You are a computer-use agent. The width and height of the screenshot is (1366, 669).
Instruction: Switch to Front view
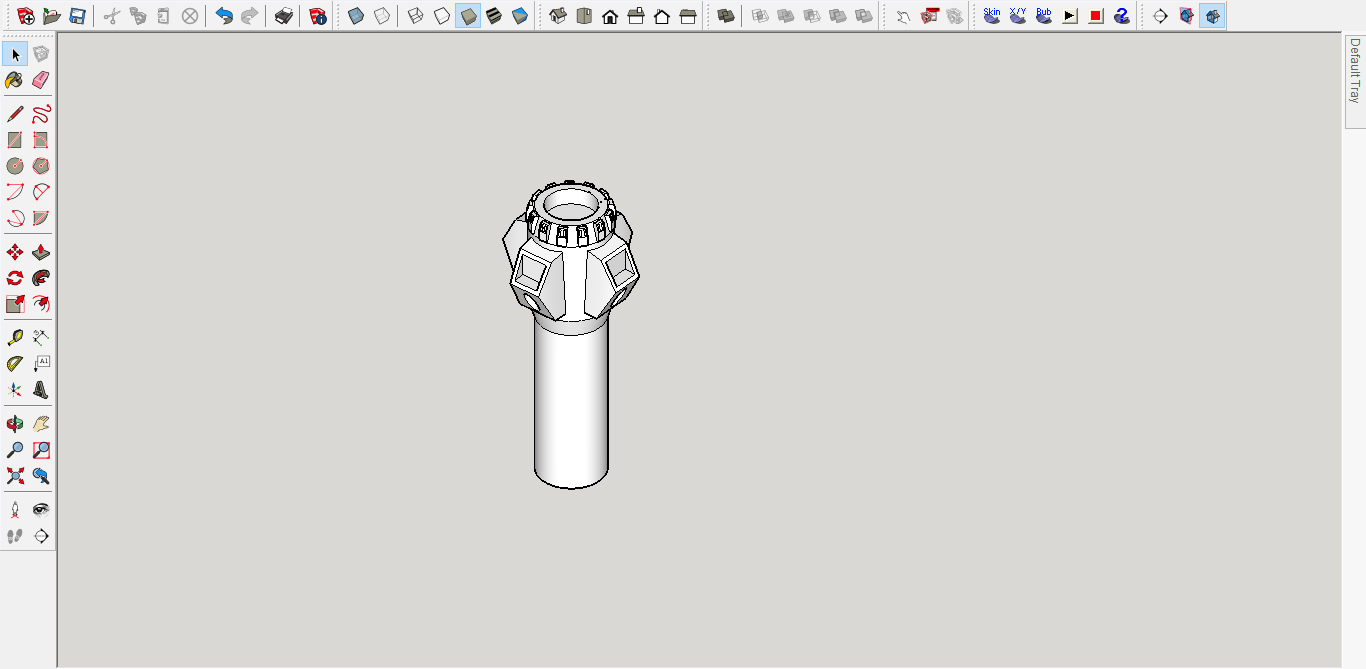click(x=610, y=16)
